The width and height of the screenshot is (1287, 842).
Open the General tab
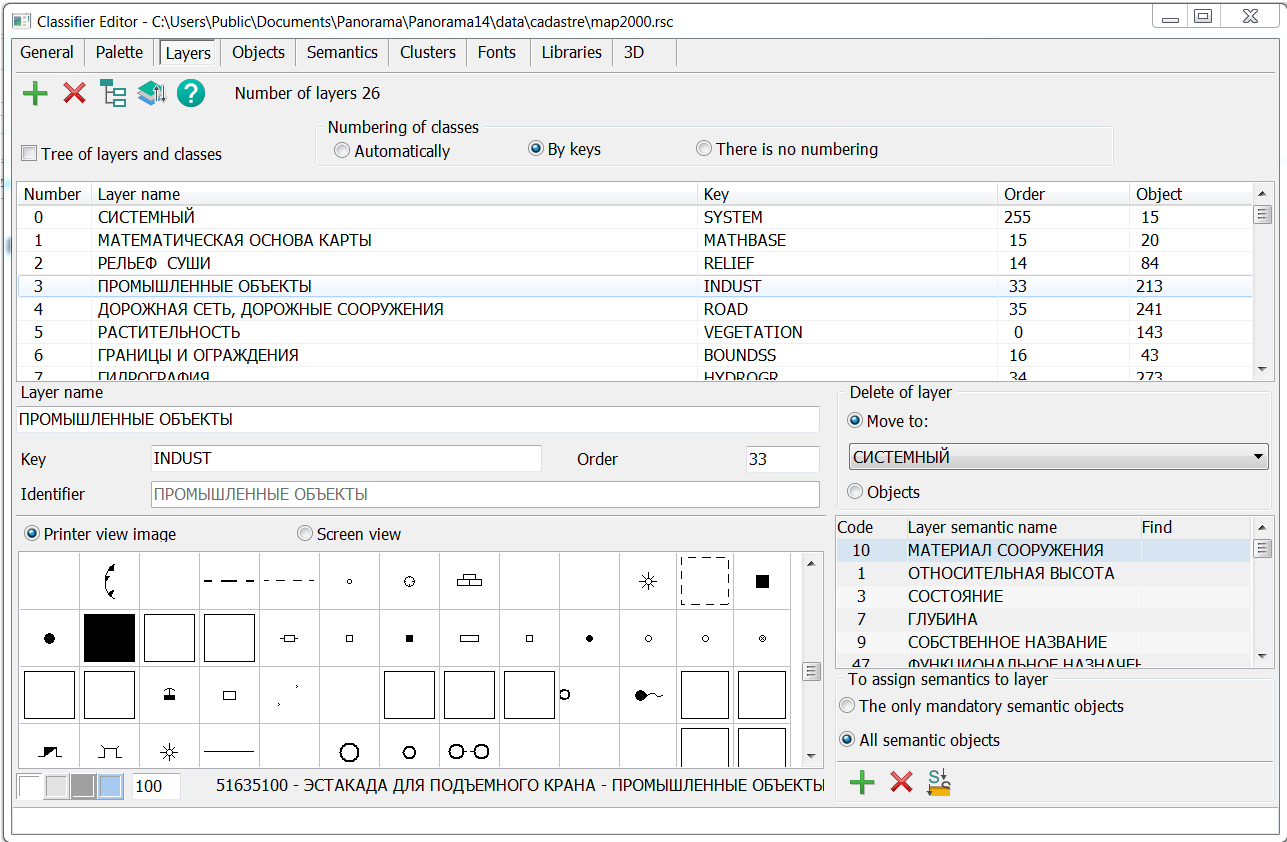47,52
